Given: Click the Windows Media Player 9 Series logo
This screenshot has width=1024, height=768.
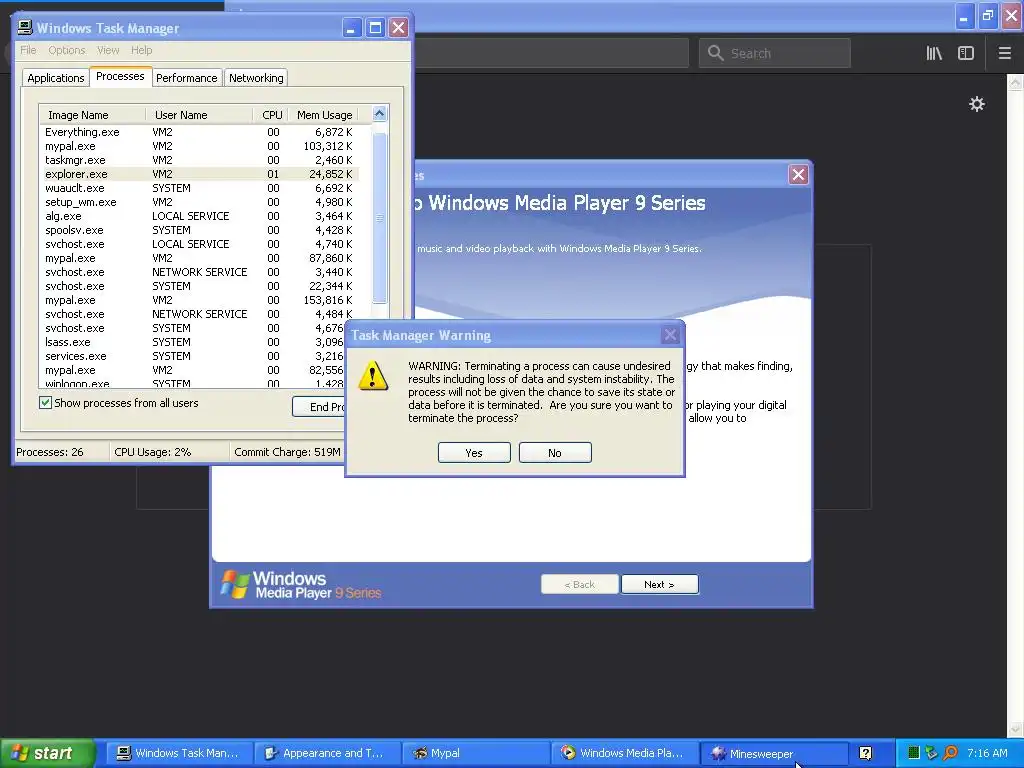Looking at the screenshot, I should 301,585.
